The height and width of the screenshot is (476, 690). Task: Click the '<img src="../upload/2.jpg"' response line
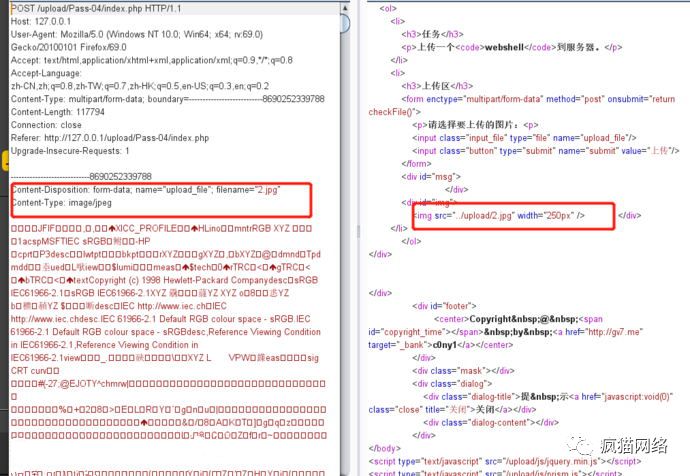point(499,216)
